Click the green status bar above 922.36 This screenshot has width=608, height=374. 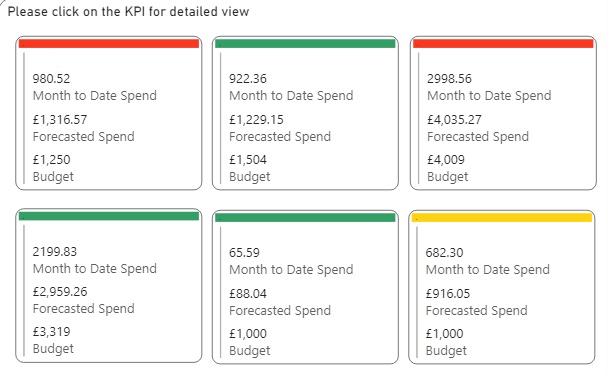(305, 43)
